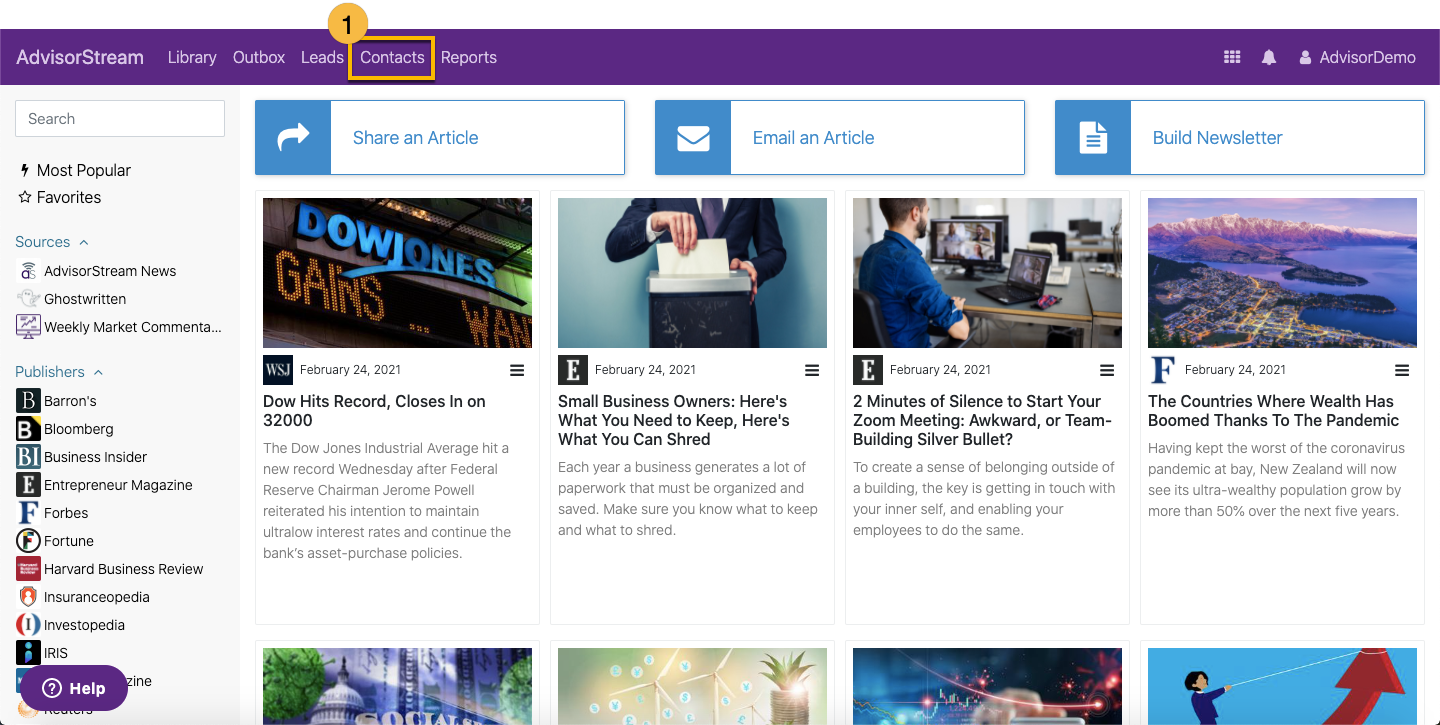
Task: Select Forbes sidebar publisher icon
Action: pyautogui.click(x=28, y=513)
